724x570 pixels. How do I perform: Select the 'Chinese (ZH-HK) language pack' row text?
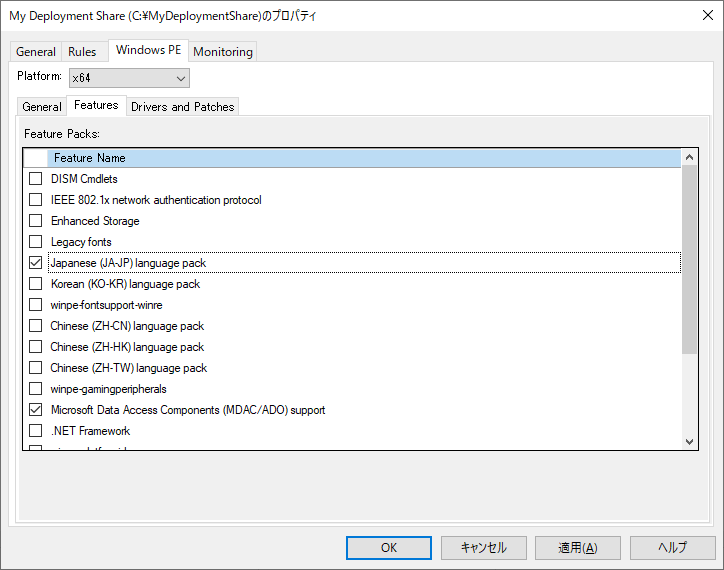(127, 347)
